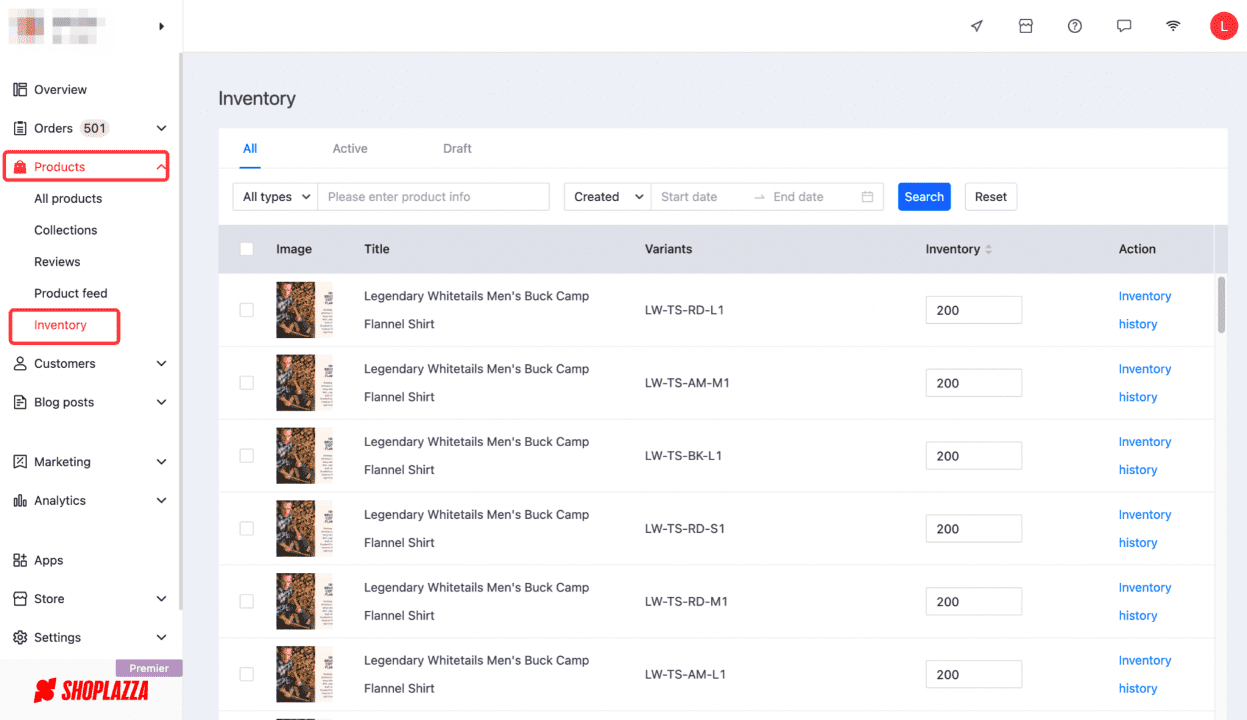This screenshot has height=720, width=1247.
Task: Click the Shoplazza logo
Action: (x=91, y=690)
